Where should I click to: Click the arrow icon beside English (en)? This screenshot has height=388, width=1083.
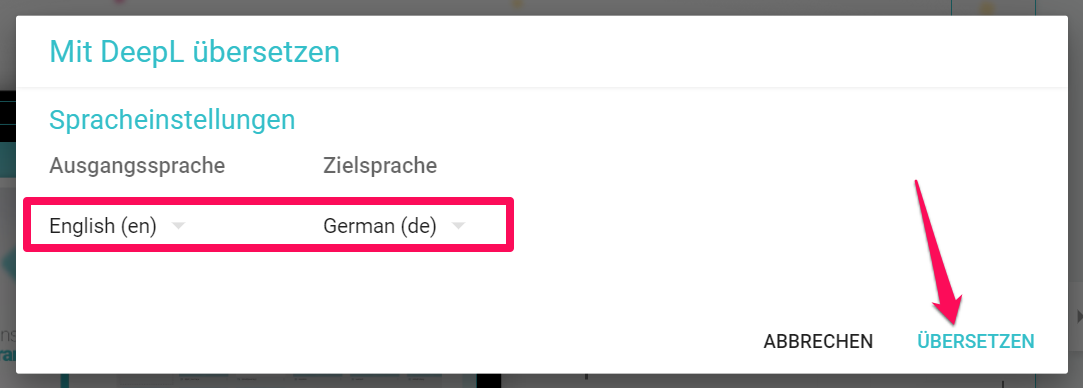coord(178,226)
